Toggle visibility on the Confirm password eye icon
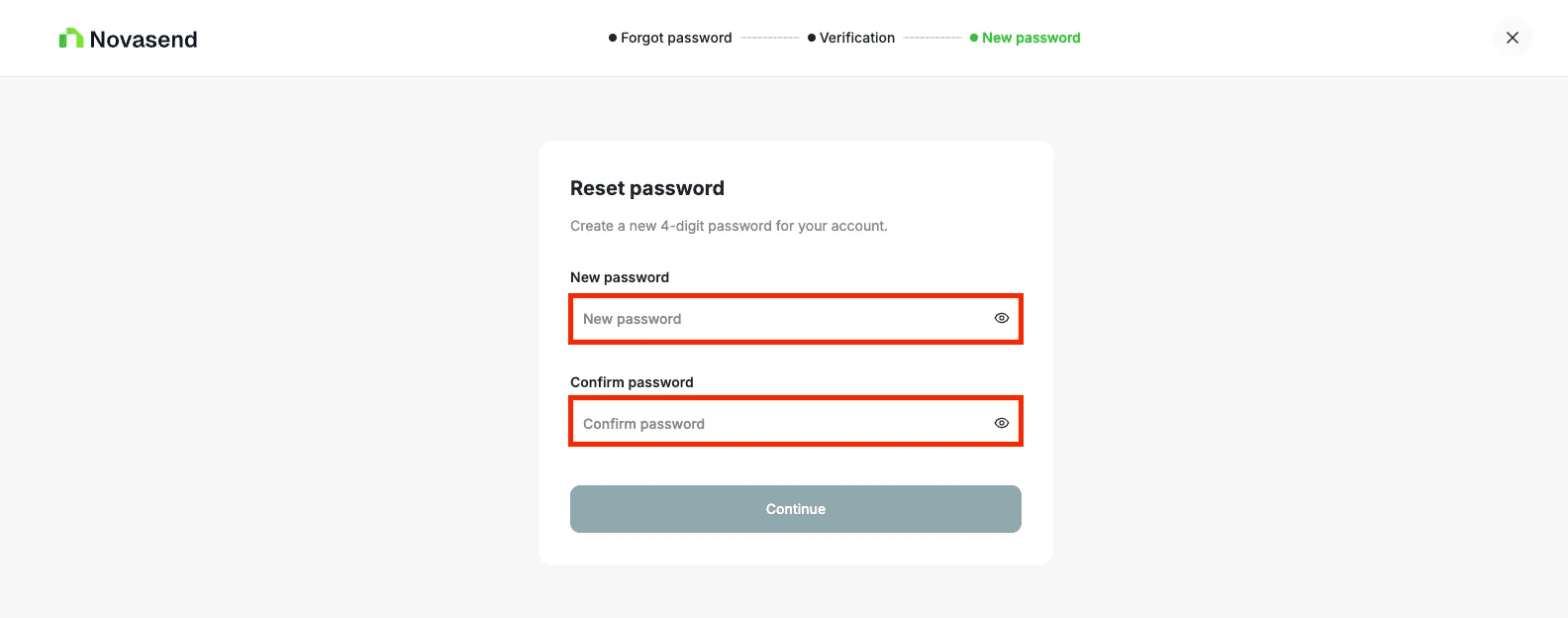Viewport: 1568px width, 618px height. click(1001, 422)
